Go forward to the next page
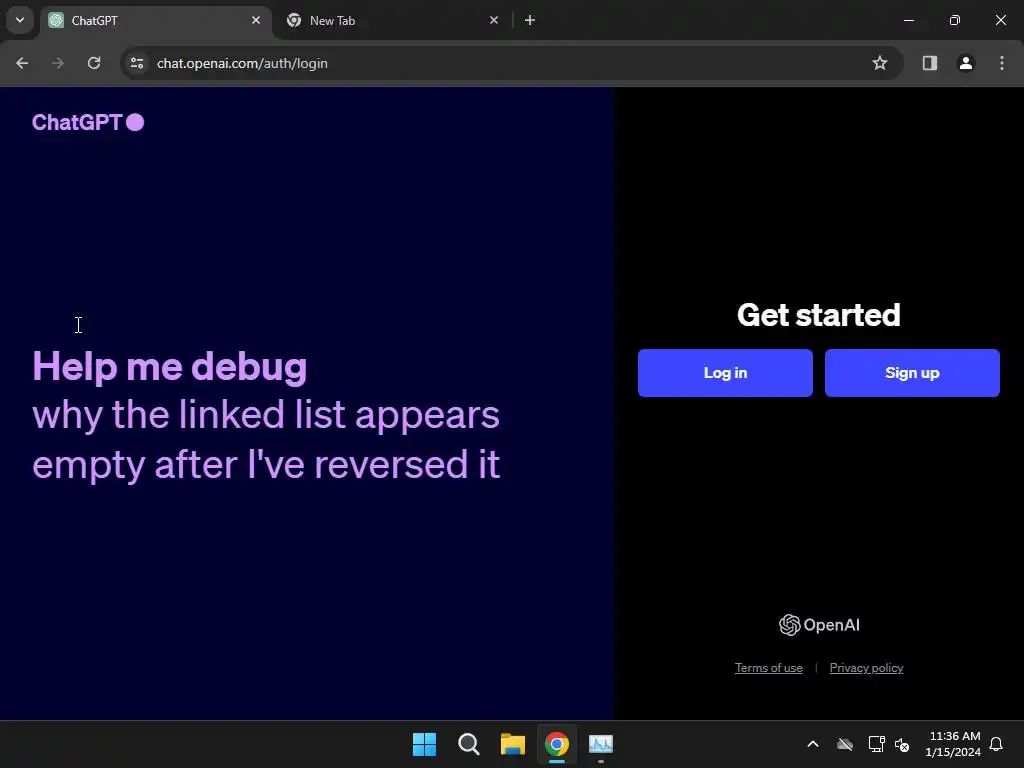The width and height of the screenshot is (1024, 768). [x=58, y=63]
